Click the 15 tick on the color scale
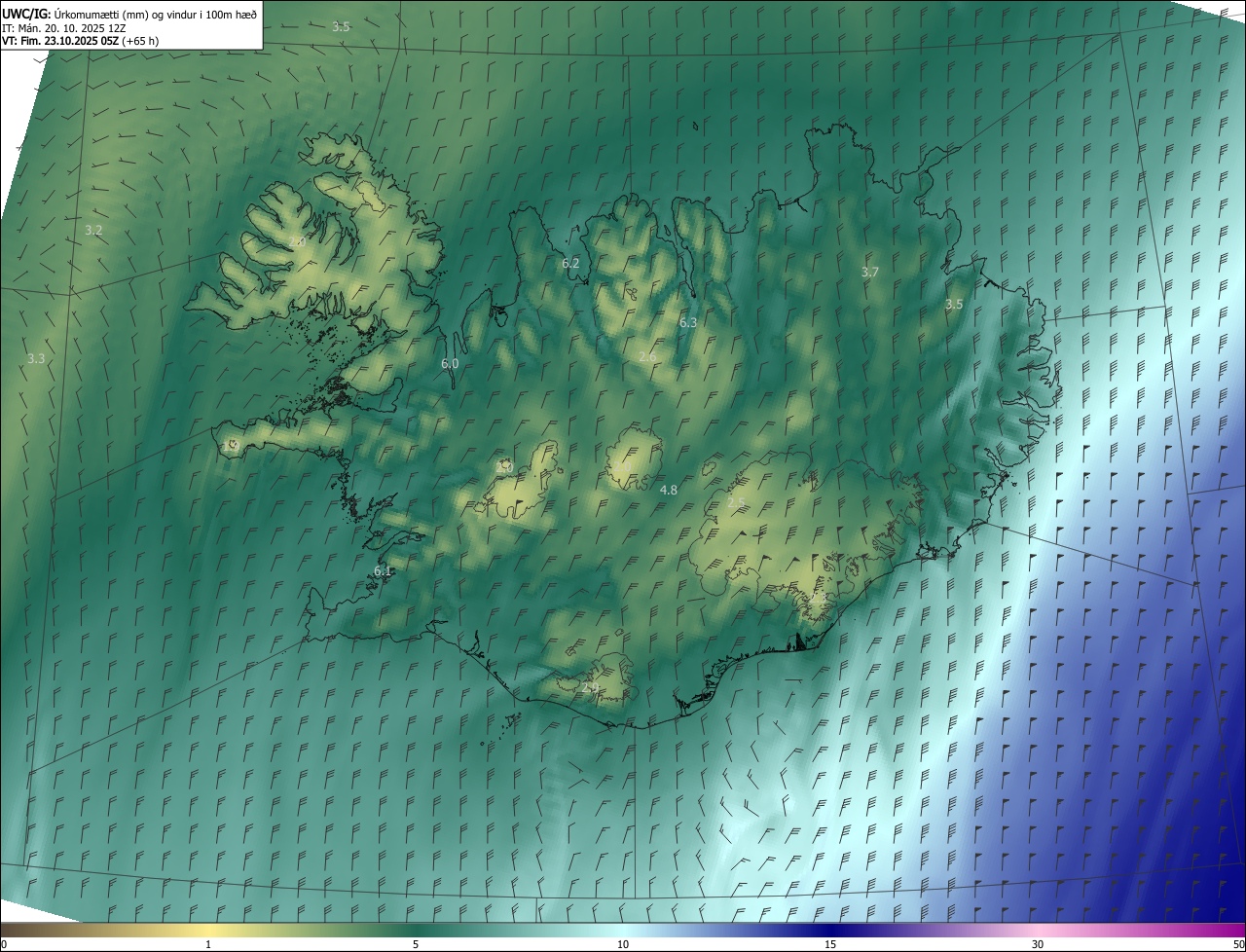This screenshot has width=1246, height=952. 830,944
